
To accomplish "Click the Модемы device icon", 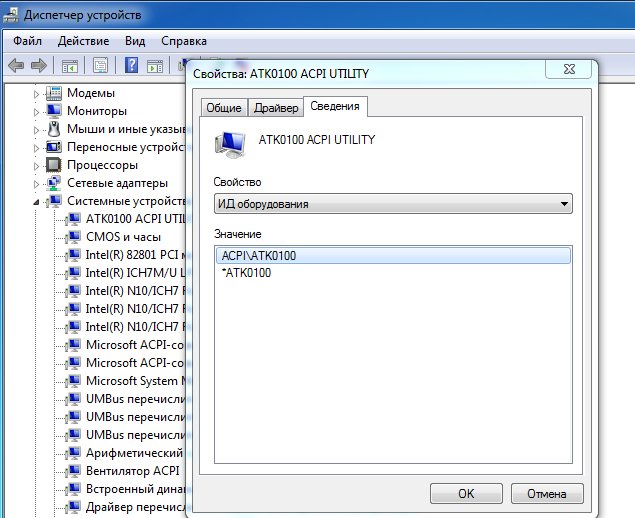I will [x=55, y=93].
